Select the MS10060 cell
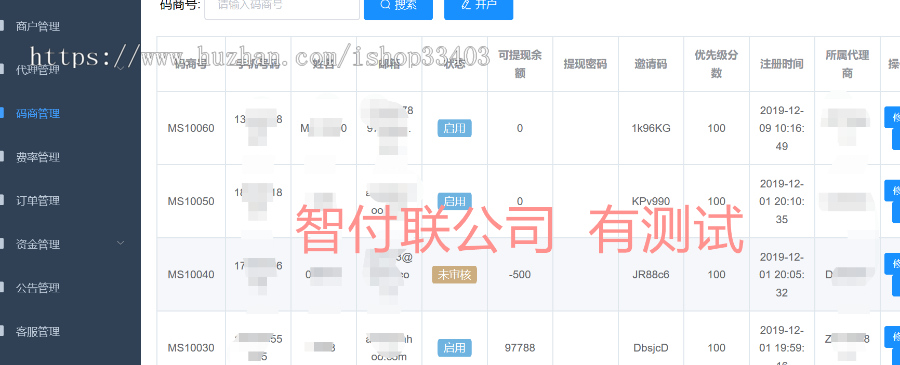 [x=191, y=128]
